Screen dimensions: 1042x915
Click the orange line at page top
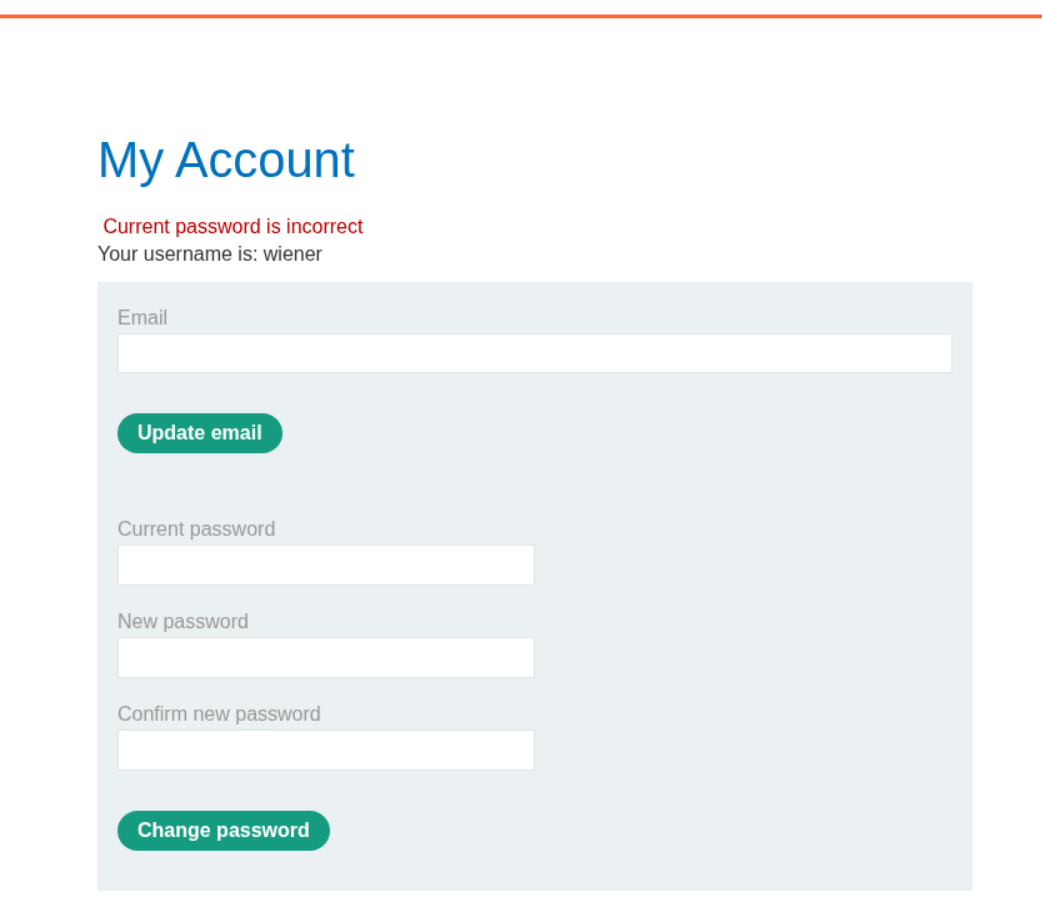point(521,16)
